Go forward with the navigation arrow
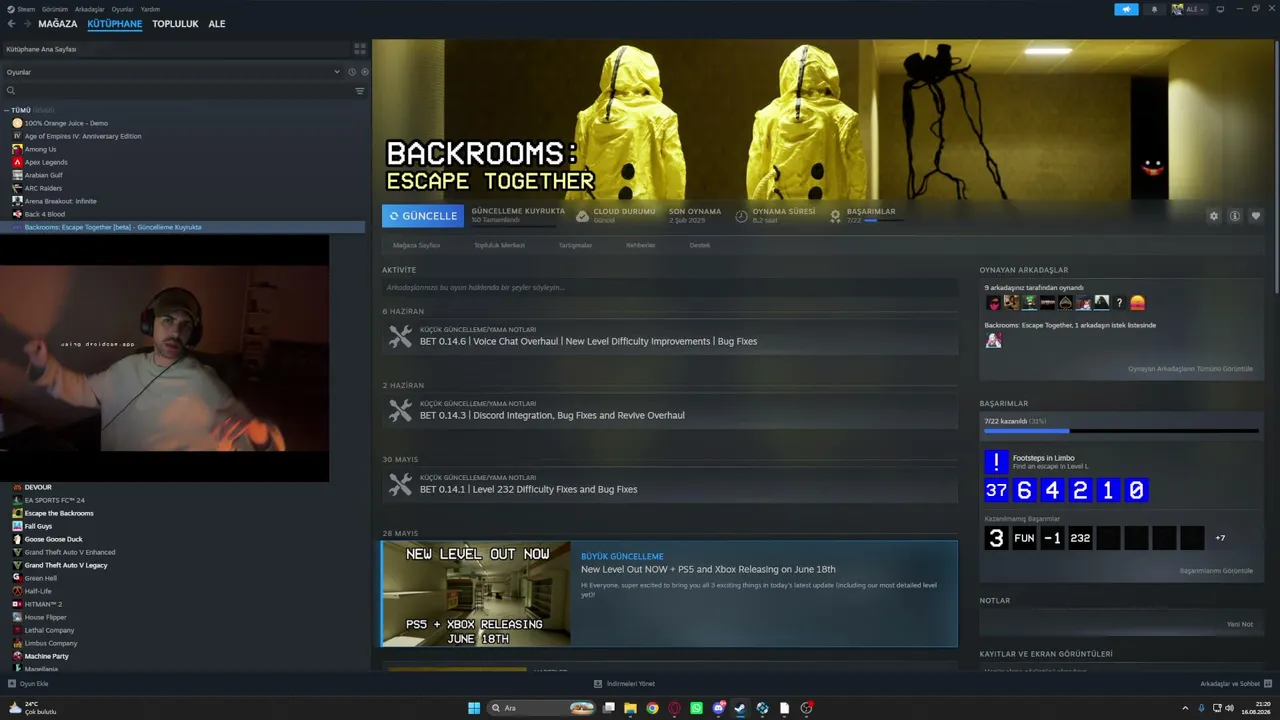Viewport: 1280px width, 720px height. [26, 24]
